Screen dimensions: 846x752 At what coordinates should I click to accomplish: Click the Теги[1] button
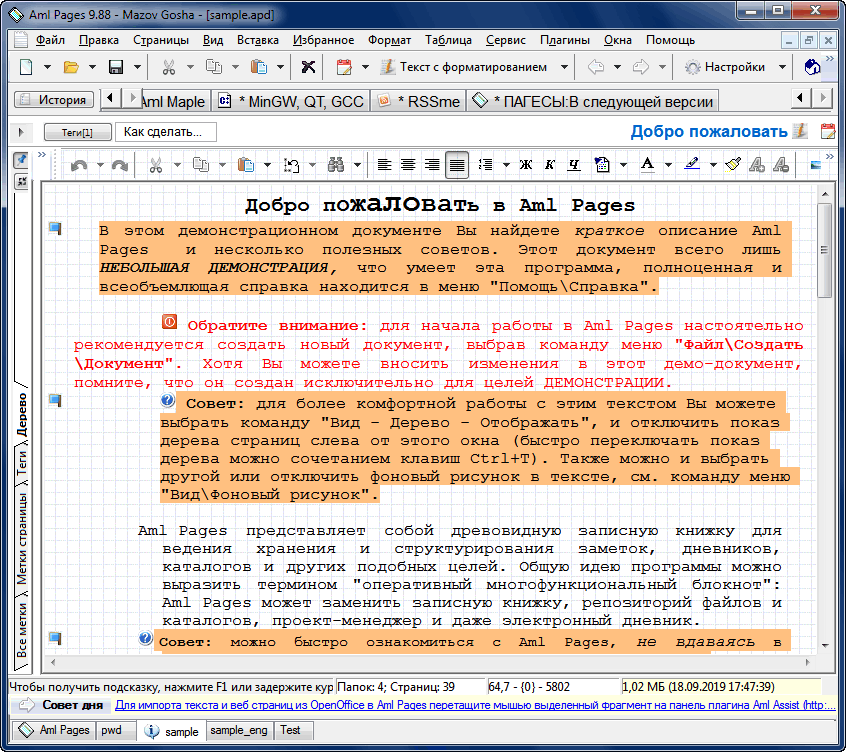[x=77, y=132]
